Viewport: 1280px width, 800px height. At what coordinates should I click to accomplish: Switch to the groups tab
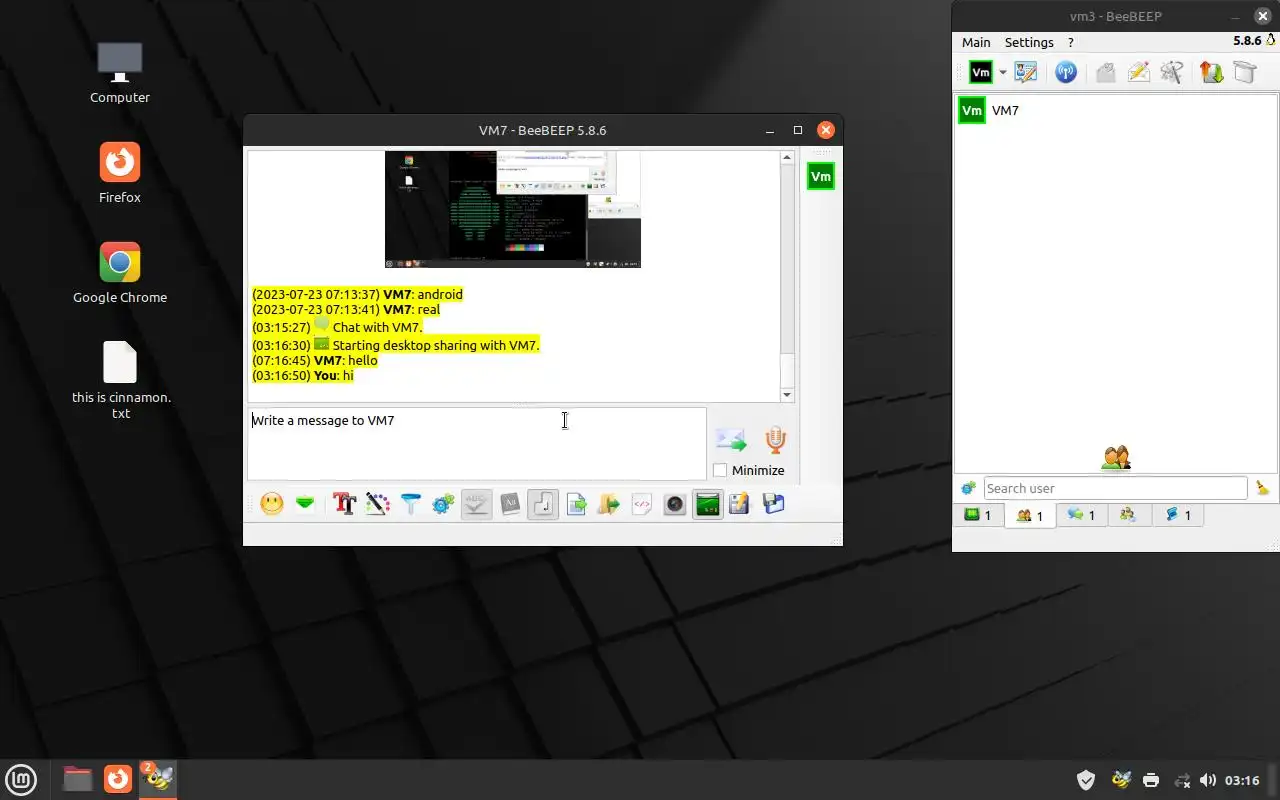tap(1128, 515)
